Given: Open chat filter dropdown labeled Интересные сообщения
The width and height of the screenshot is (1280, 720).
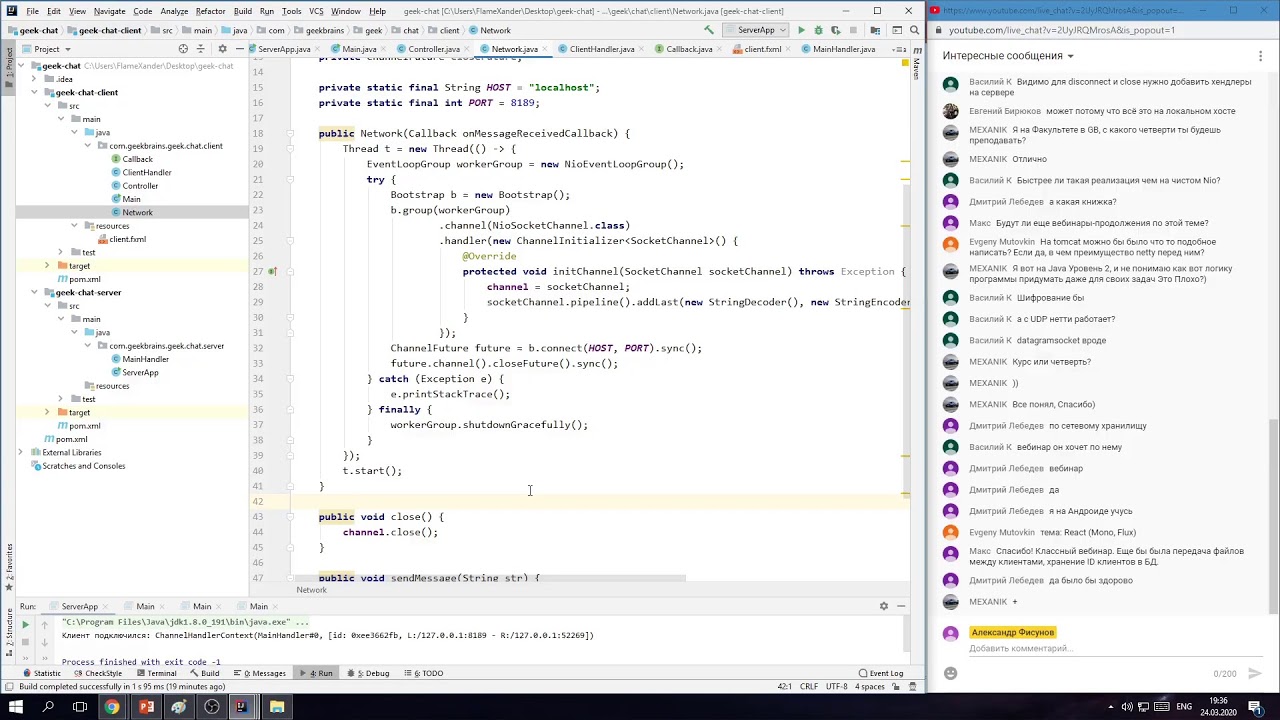Looking at the screenshot, I should point(1008,56).
